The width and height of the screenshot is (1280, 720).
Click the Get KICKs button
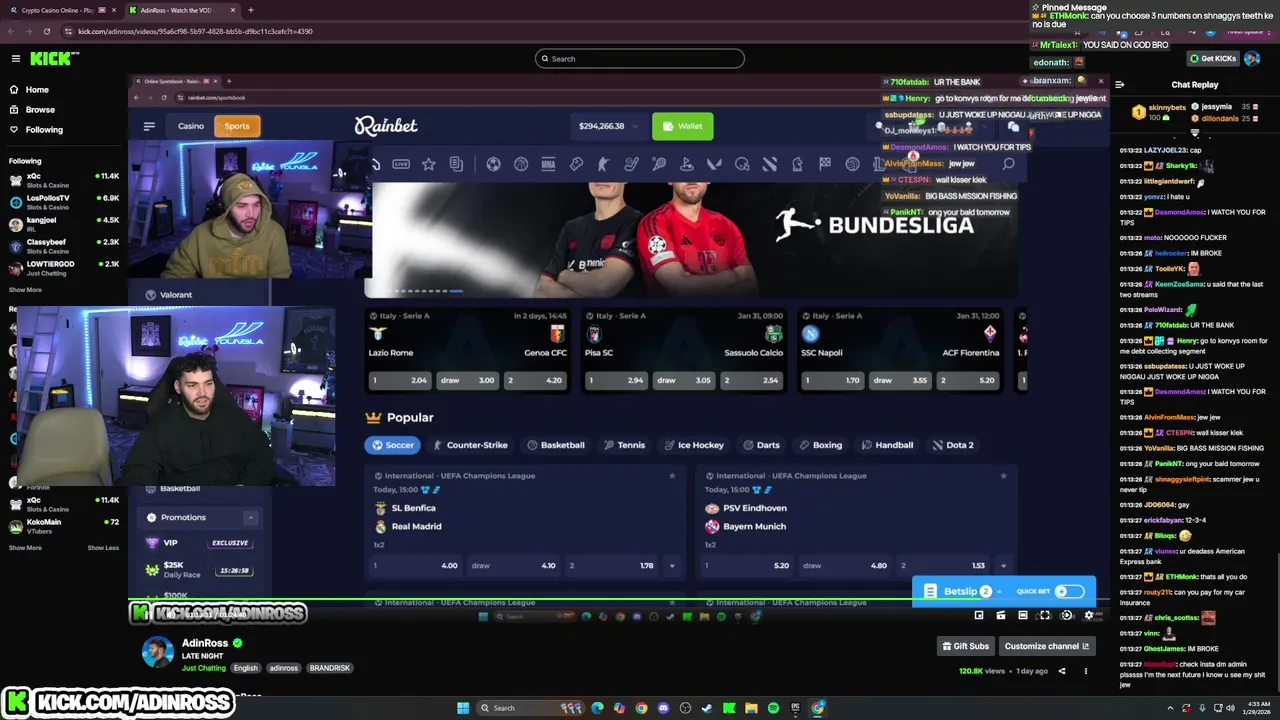click(1212, 58)
